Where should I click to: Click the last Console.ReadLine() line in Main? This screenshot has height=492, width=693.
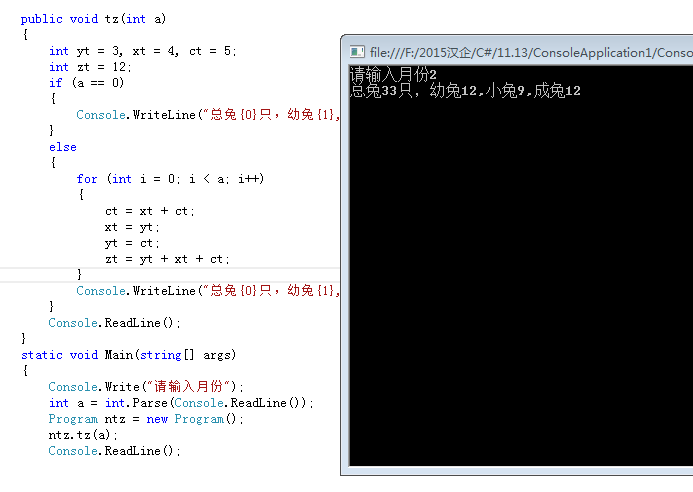point(114,451)
